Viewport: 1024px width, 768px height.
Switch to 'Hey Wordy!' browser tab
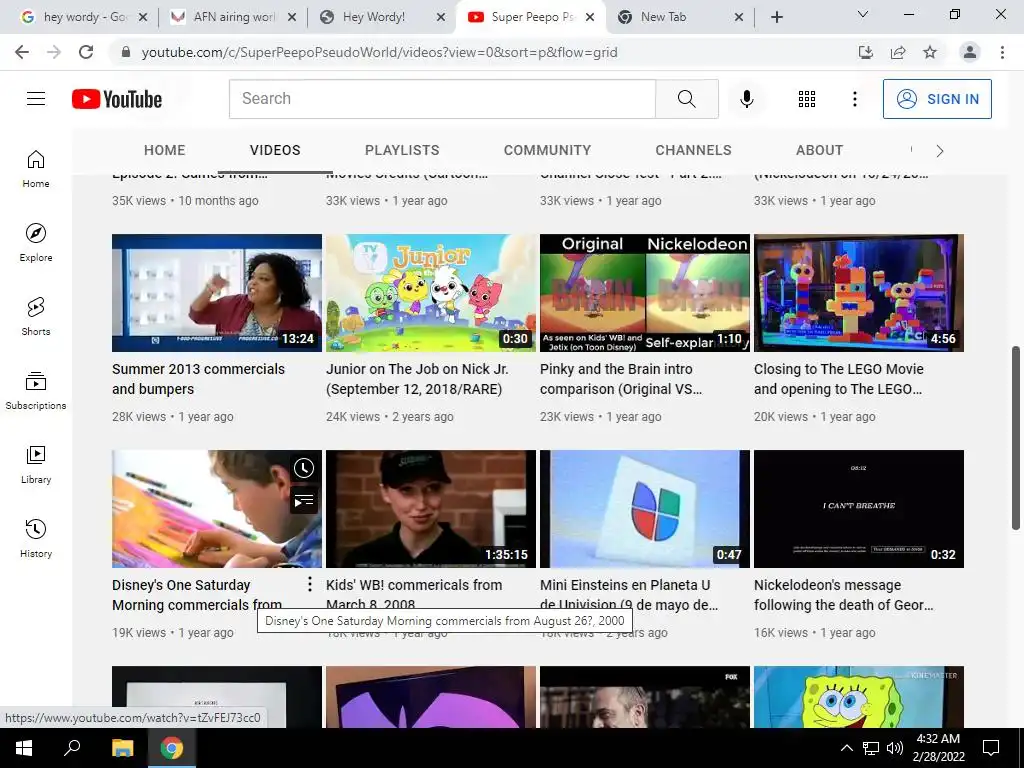click(x=374, y=17)
